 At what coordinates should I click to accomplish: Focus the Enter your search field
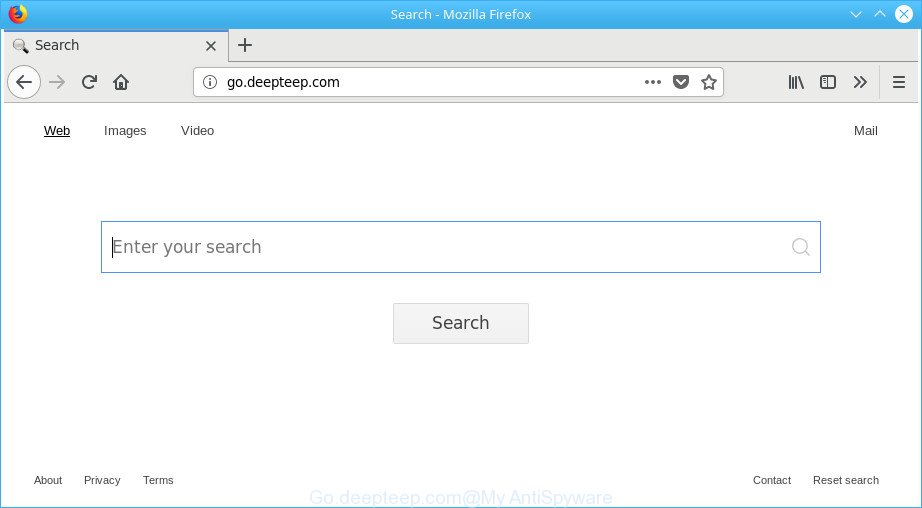[445, 247]
